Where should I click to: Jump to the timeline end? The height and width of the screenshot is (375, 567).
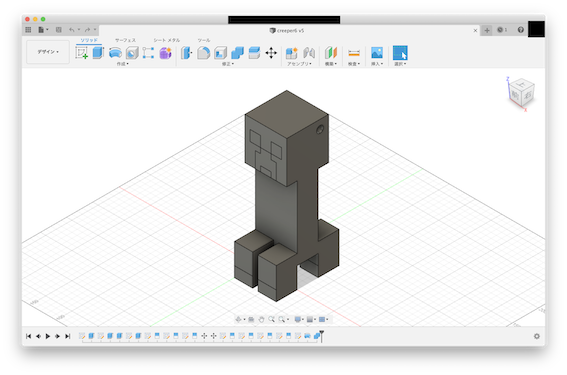pyautogui.click(x=67, y=336)
